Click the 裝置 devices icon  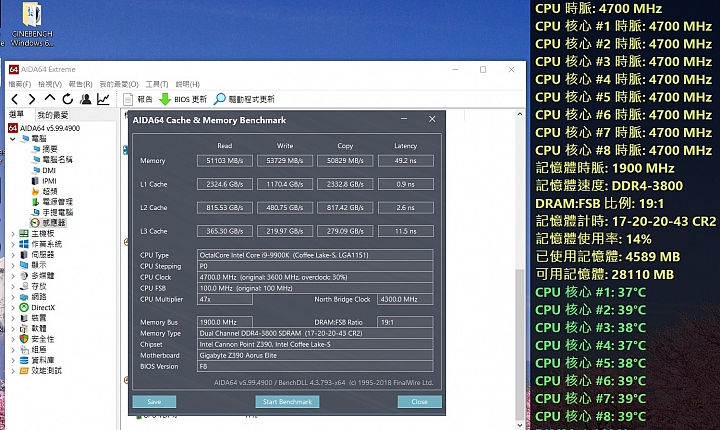click(x=24, y=318)
